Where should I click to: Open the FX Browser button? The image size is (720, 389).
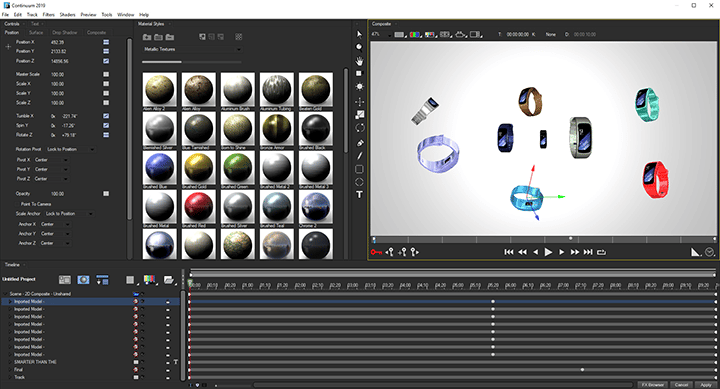click(x=652, y=385)
